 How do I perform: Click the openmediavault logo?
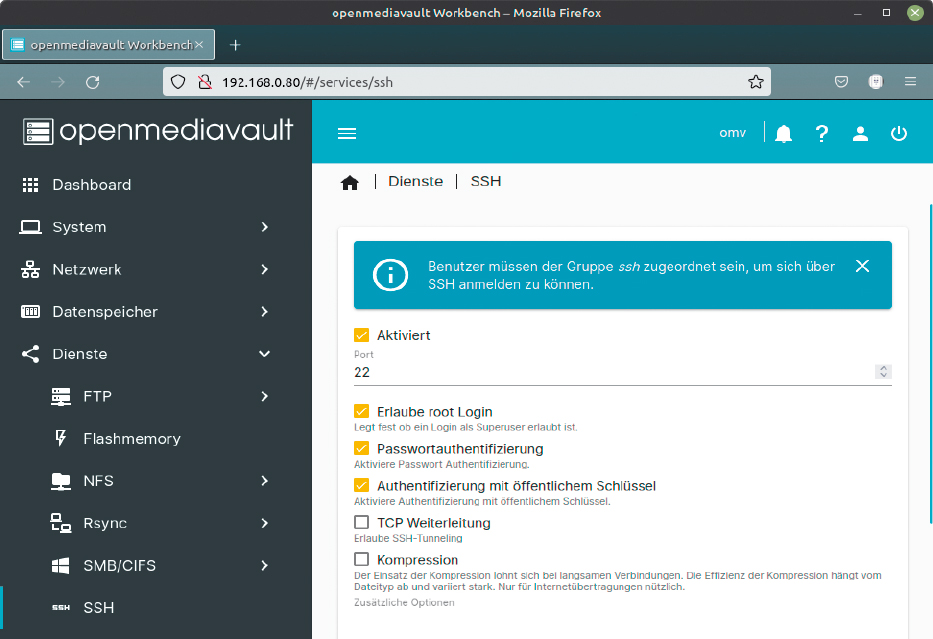[x=158, y=131]
